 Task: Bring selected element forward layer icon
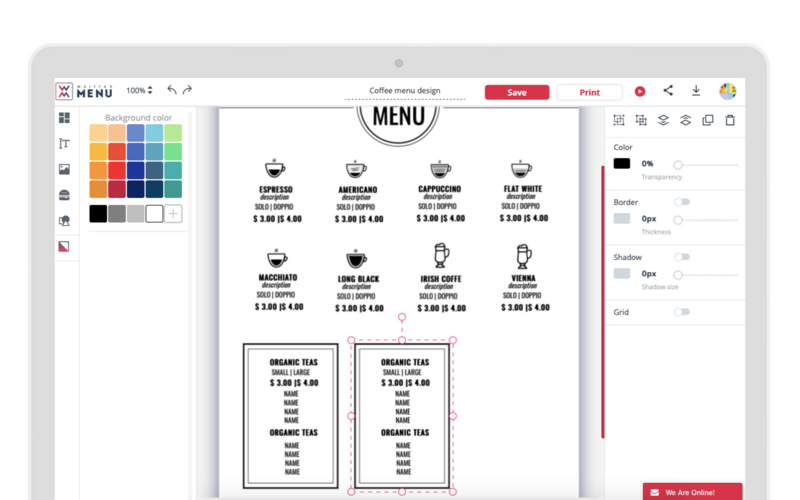pyautogui.click(x=685, y=120)
